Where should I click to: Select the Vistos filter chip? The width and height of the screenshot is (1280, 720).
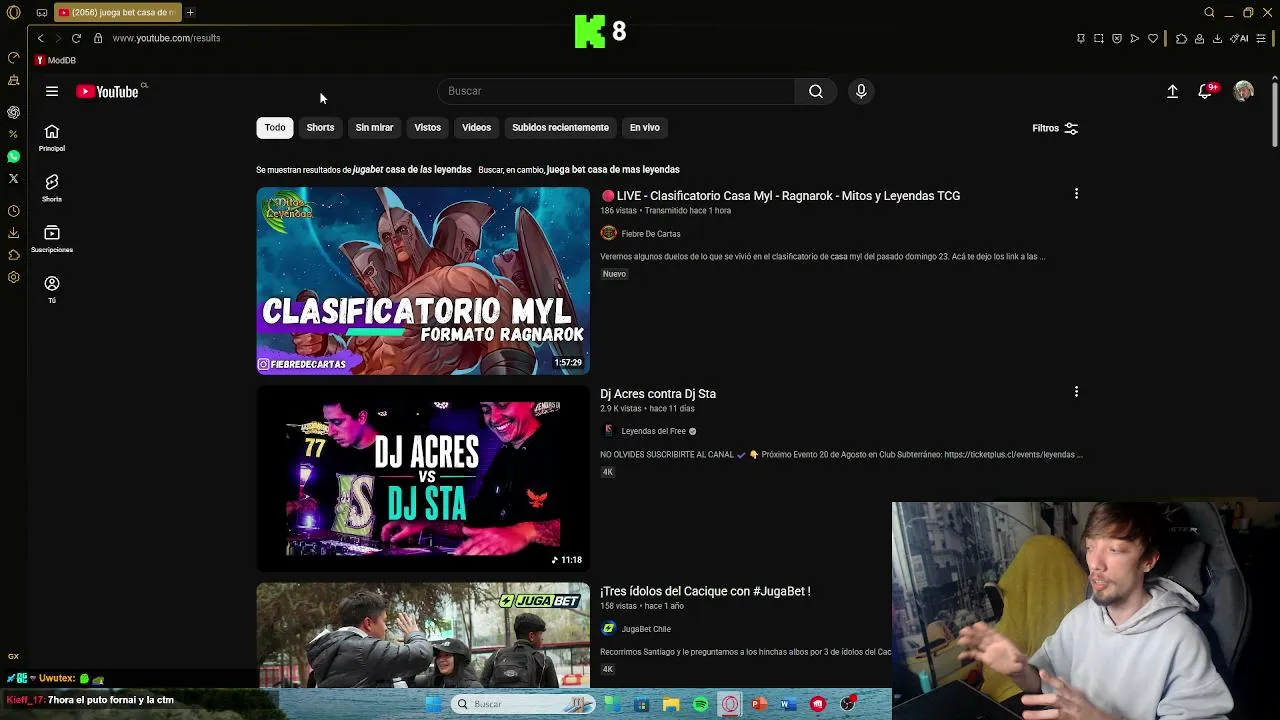pyautogui.click(x=427, y=127)
